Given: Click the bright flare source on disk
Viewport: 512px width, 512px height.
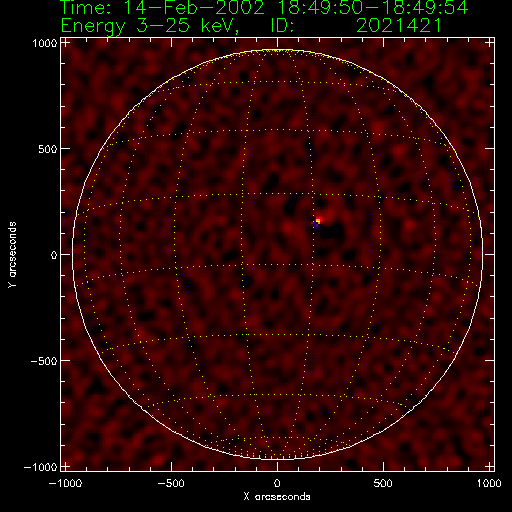Looking at the screenshot, I should [x=318, y=221].
